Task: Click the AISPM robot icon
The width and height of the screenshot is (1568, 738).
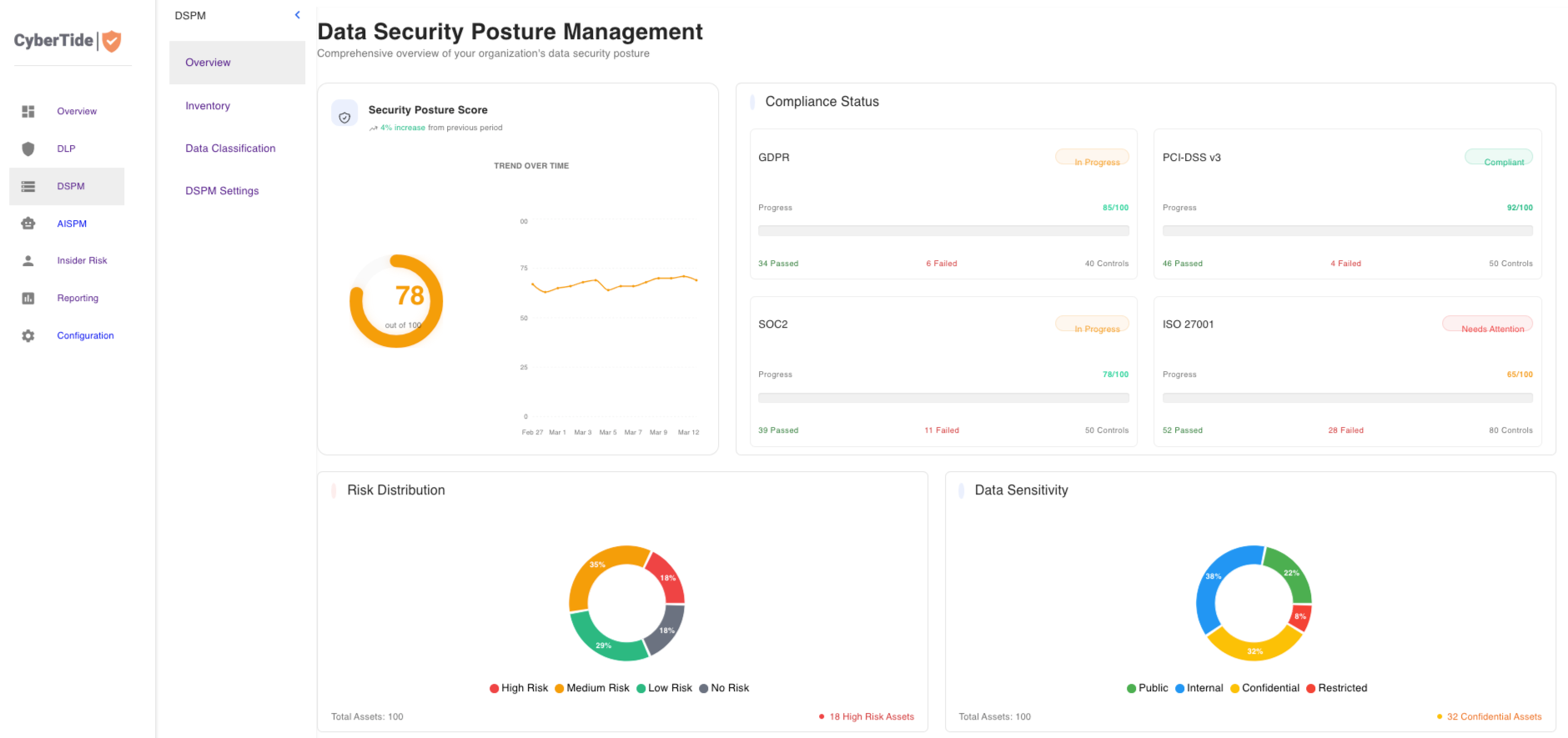Action: click(x=28, y=223)
